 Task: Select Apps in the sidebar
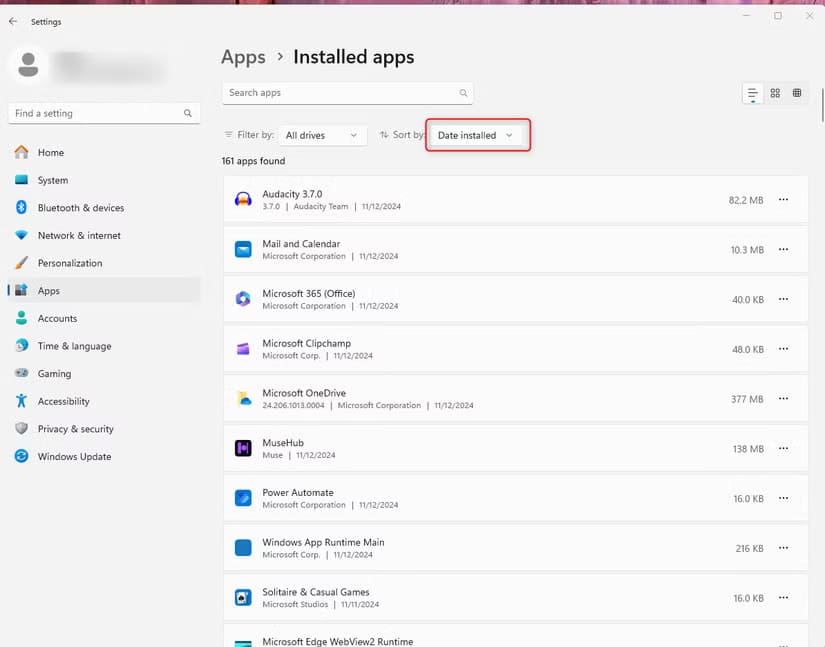click(104, 290)
